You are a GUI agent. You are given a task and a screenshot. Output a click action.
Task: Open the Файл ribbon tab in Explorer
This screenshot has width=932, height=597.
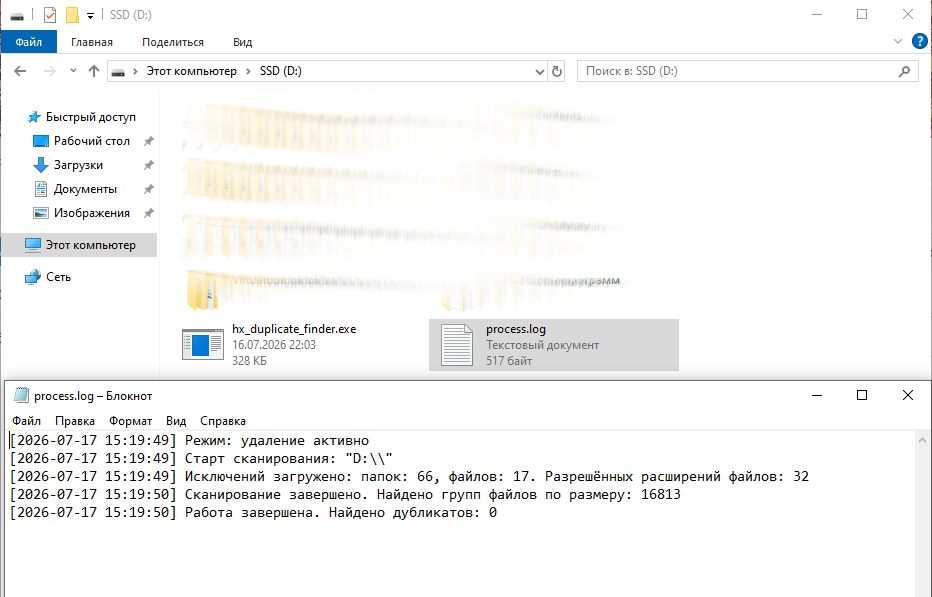click(x=29, y=42)
